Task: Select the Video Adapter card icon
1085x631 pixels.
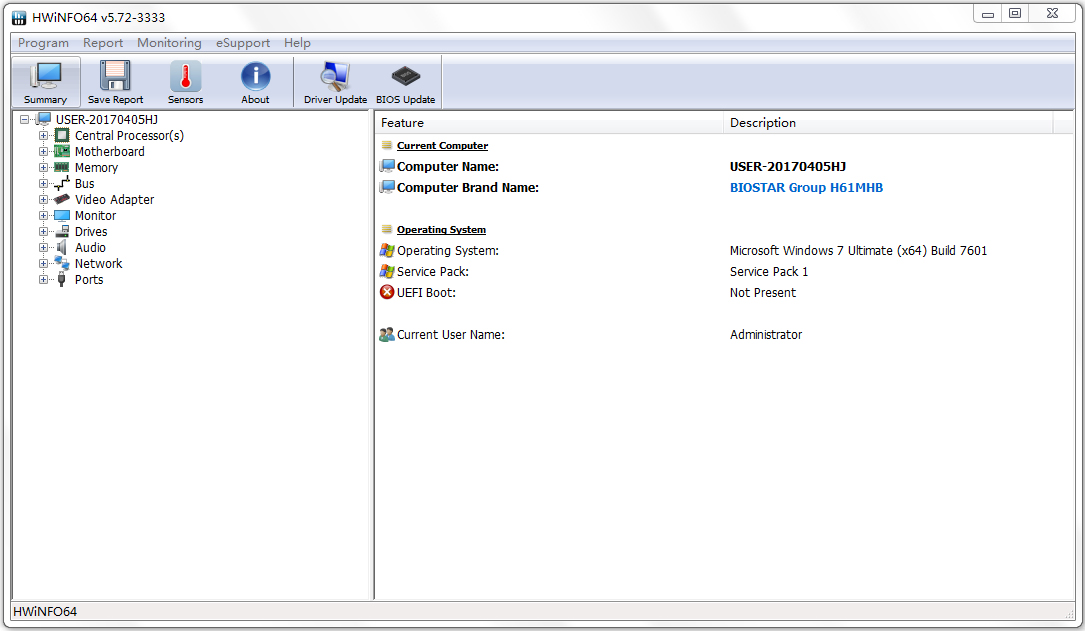Action: [x=62, y=199]
